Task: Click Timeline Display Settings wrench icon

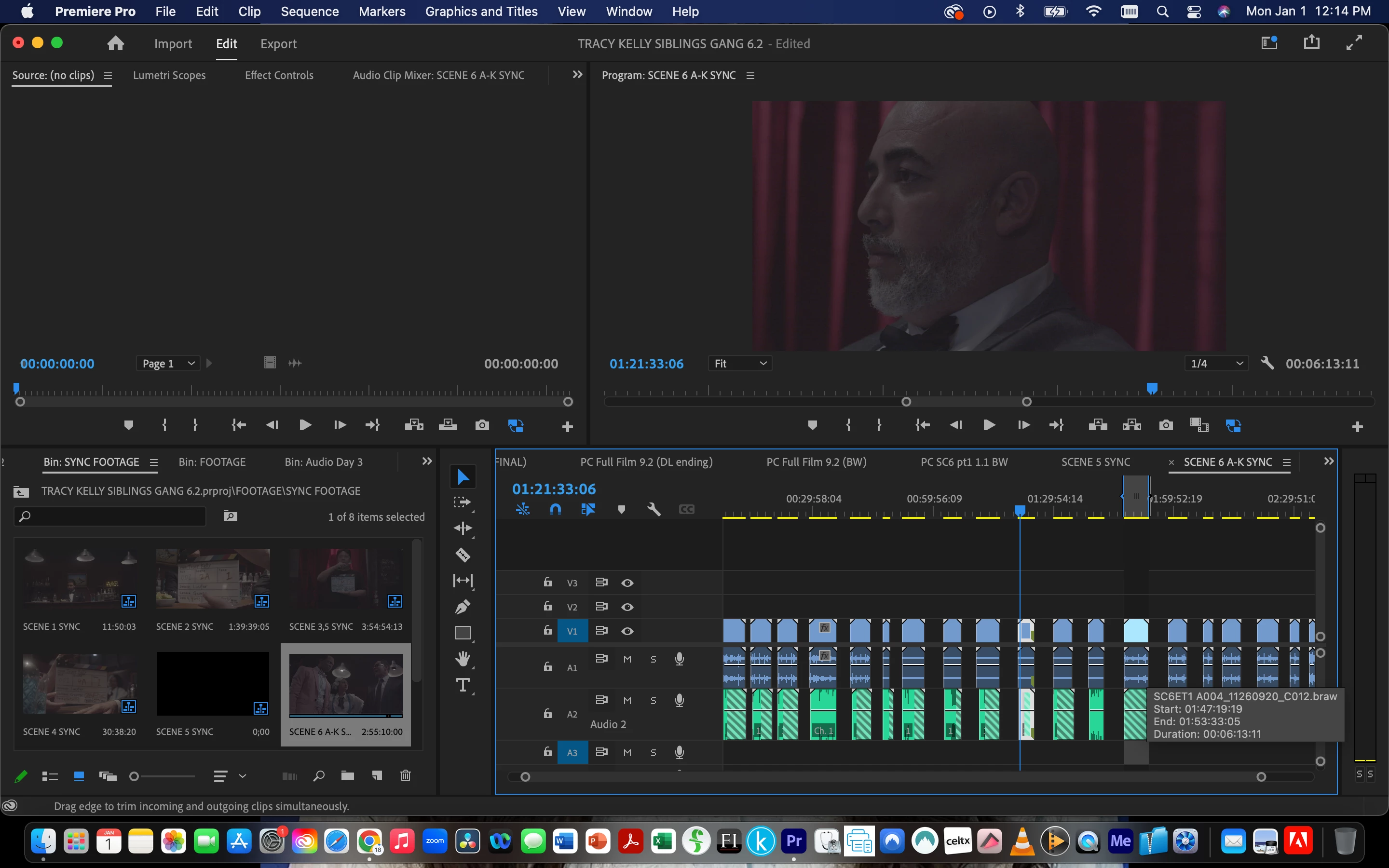Action: tap(654, 509)
